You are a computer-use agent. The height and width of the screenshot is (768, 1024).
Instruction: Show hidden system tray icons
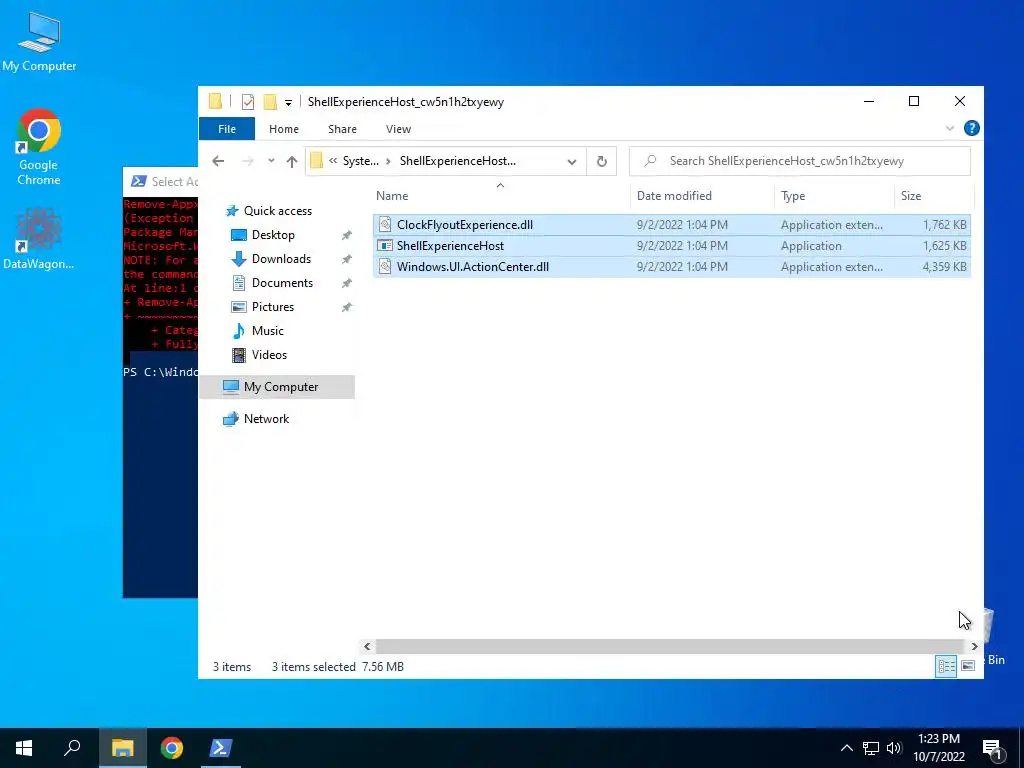(846, 748)
